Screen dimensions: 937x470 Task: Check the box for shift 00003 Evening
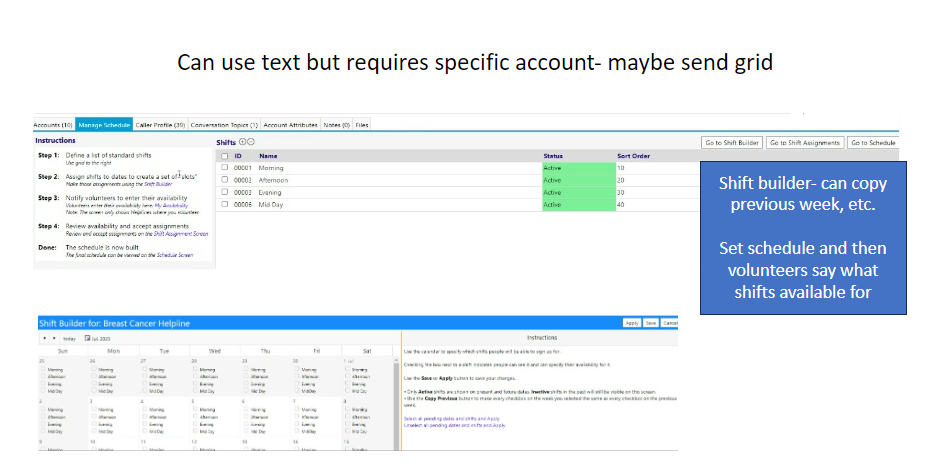pyautogui.click(x=225, y=192)
